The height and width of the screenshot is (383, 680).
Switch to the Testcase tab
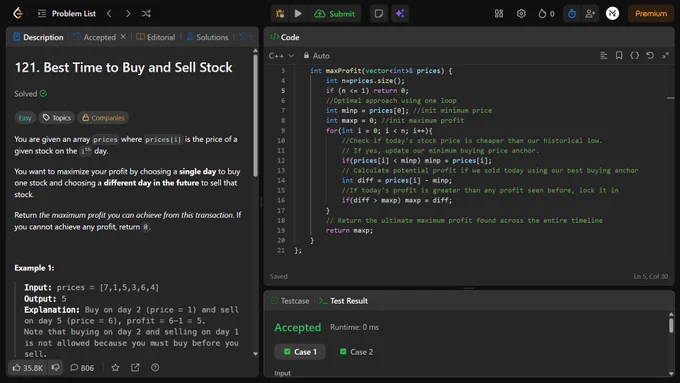click(x=290, y=301)
